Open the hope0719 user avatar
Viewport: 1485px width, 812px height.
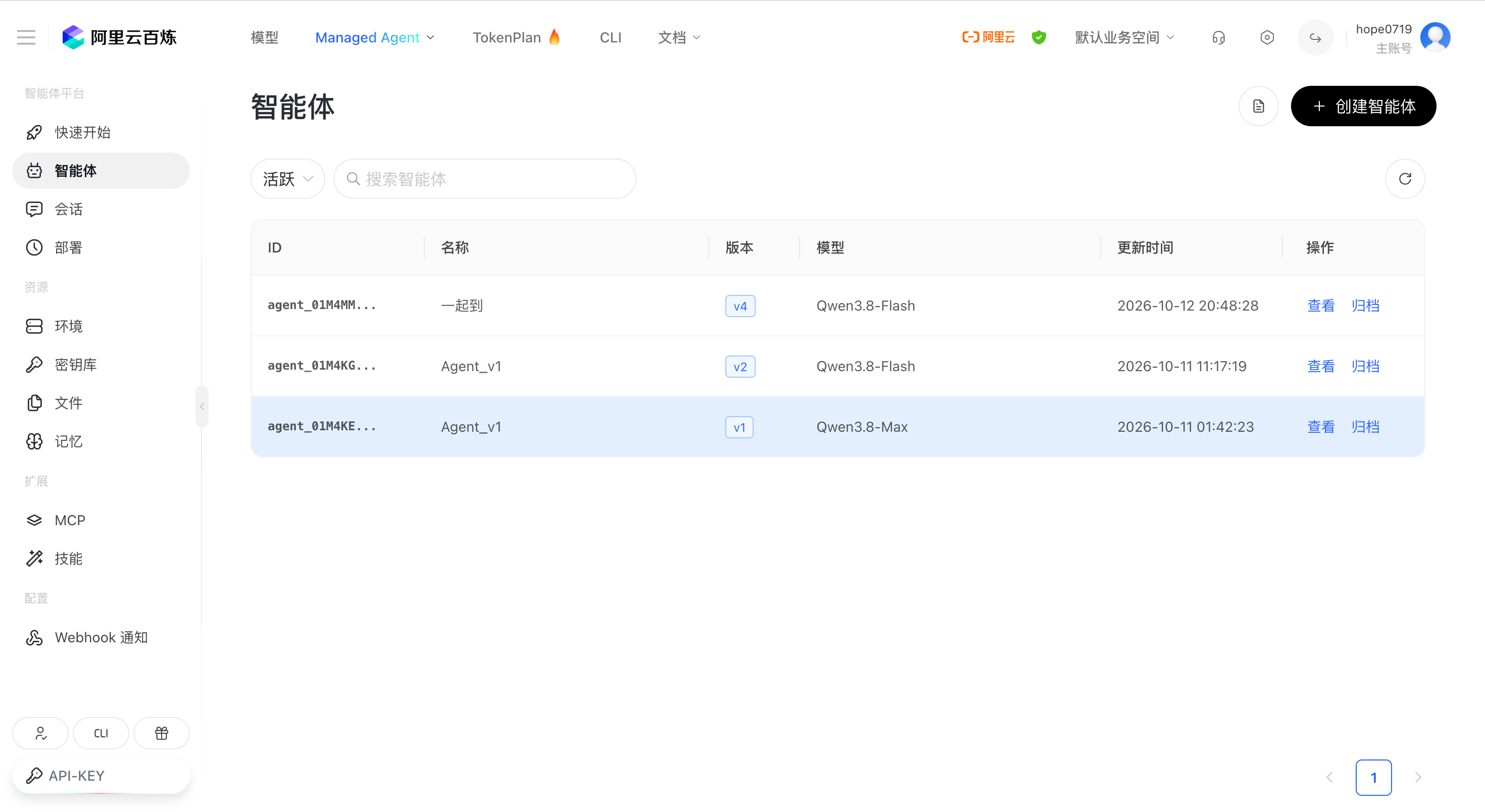pos(1435,37)
